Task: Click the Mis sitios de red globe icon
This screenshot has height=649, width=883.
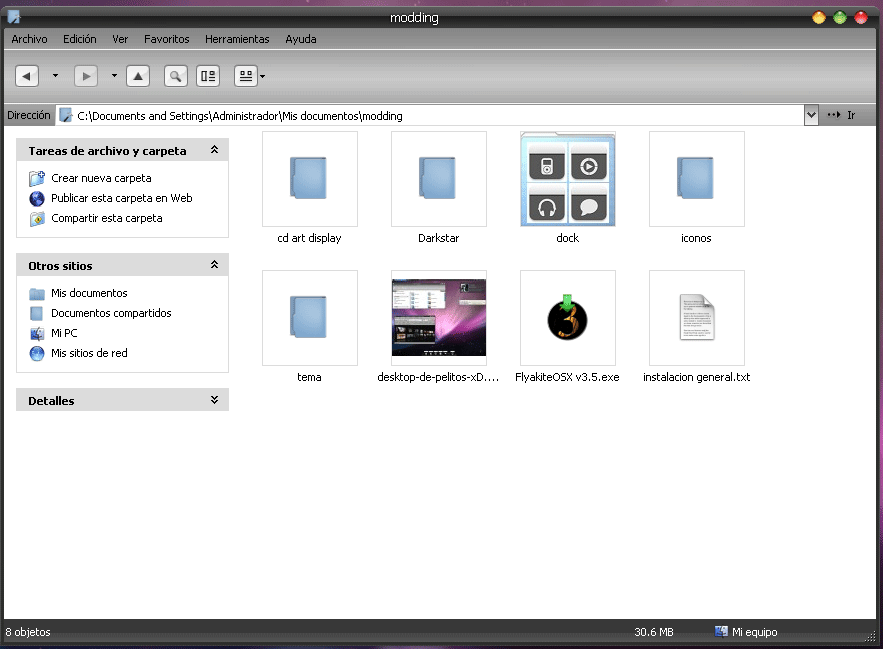Action: click(37, 353)
